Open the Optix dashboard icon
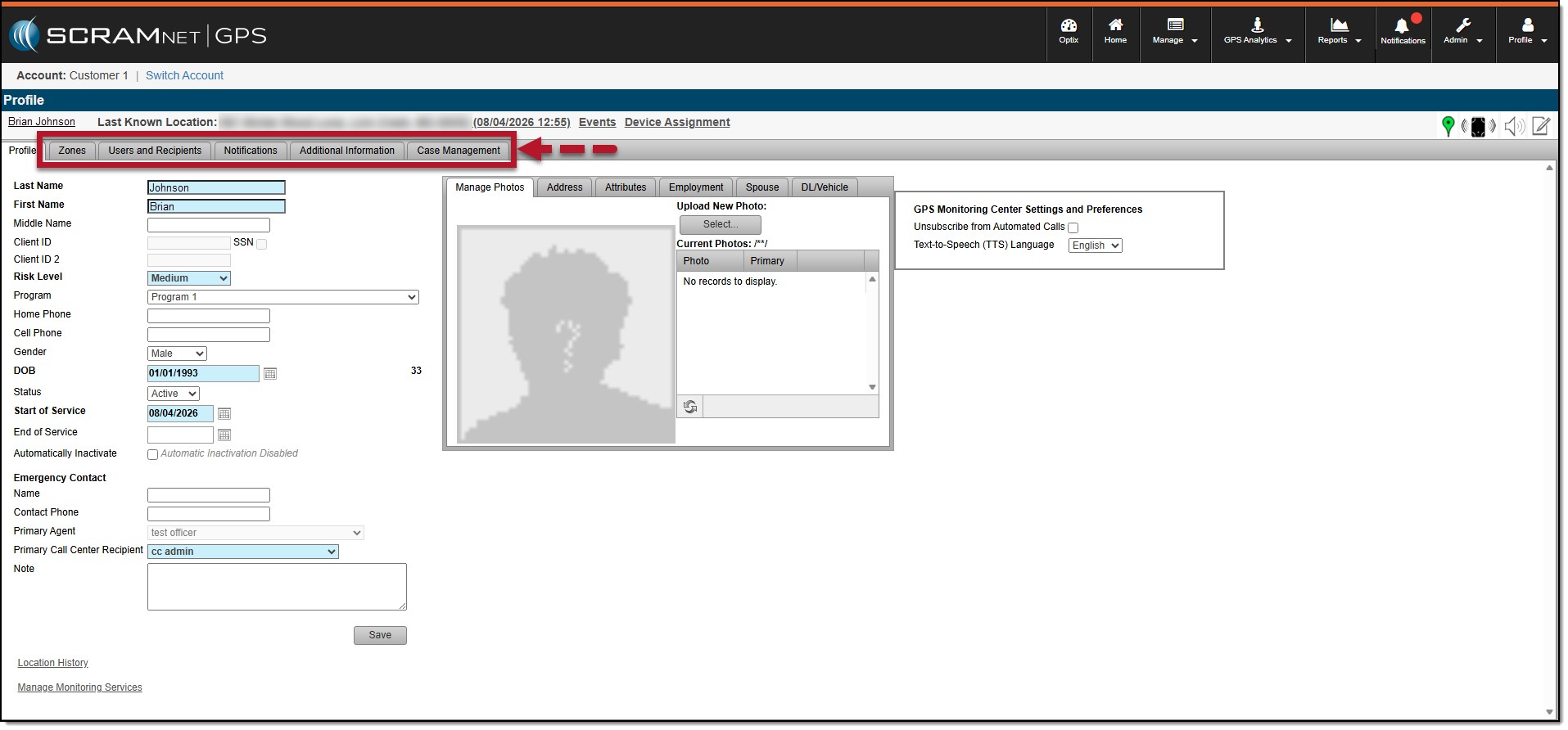Viewport: 1568px width, 730px height. [x=1069, y=31]
